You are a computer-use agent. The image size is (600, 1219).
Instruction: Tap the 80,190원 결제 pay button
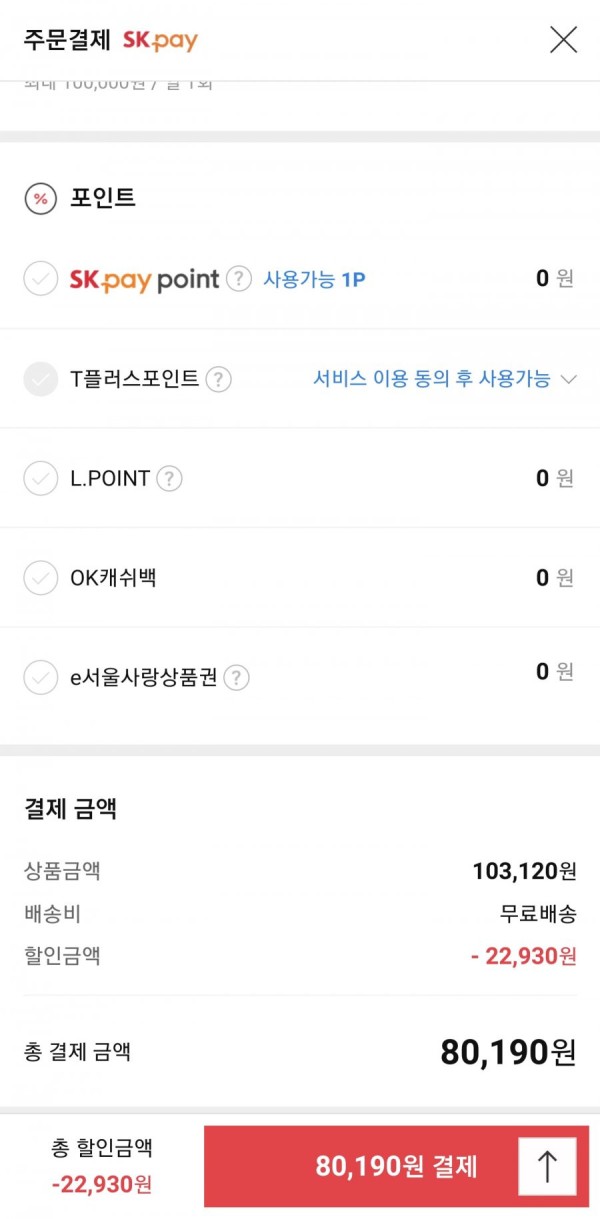397,1166
